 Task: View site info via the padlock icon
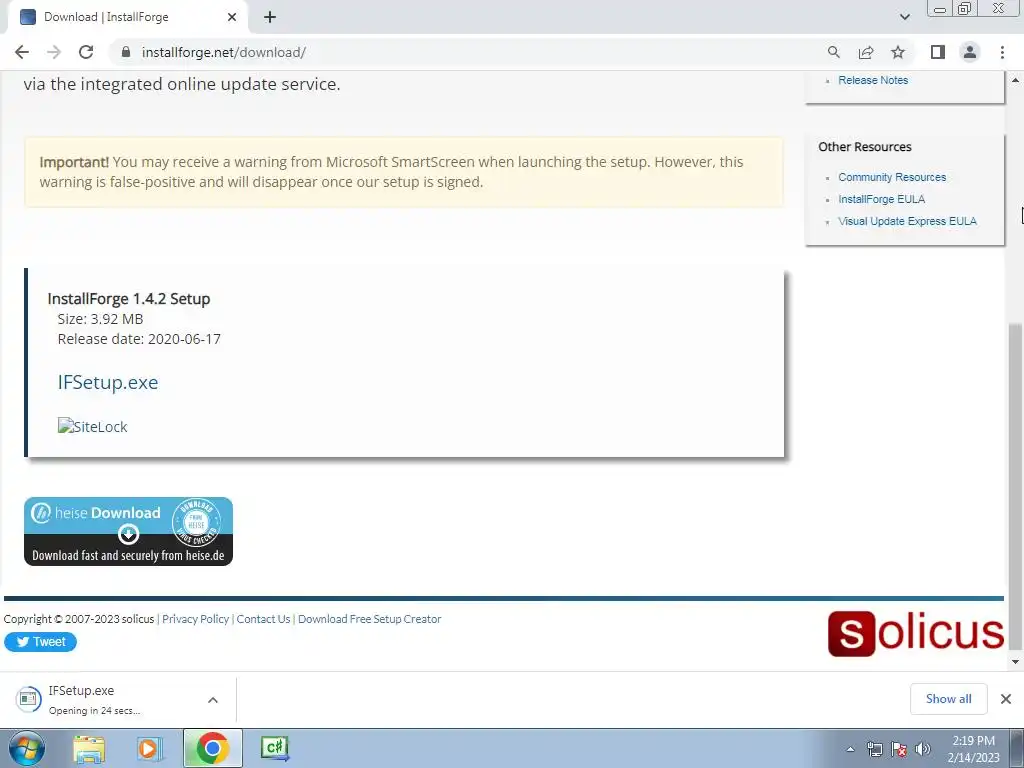pos(126,52)
